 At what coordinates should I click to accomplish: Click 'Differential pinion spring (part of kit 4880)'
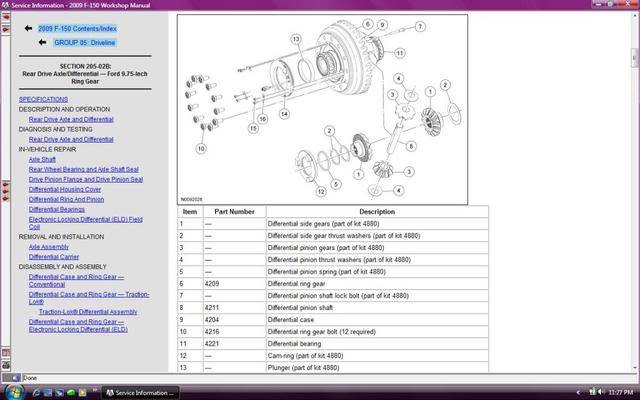(x=327, y=271)
